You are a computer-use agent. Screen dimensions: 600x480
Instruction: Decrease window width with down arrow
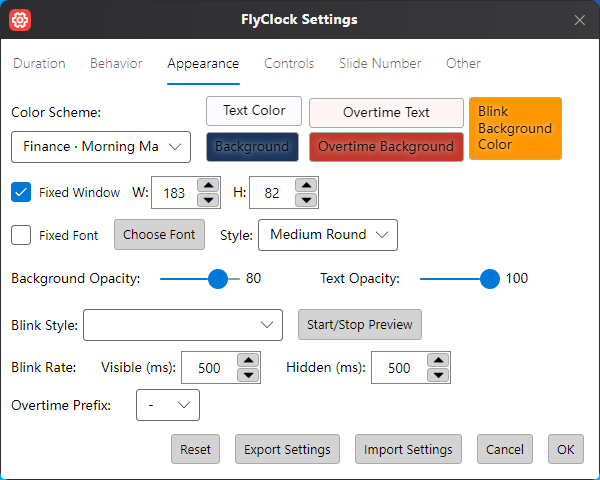[x=208, y=200]
